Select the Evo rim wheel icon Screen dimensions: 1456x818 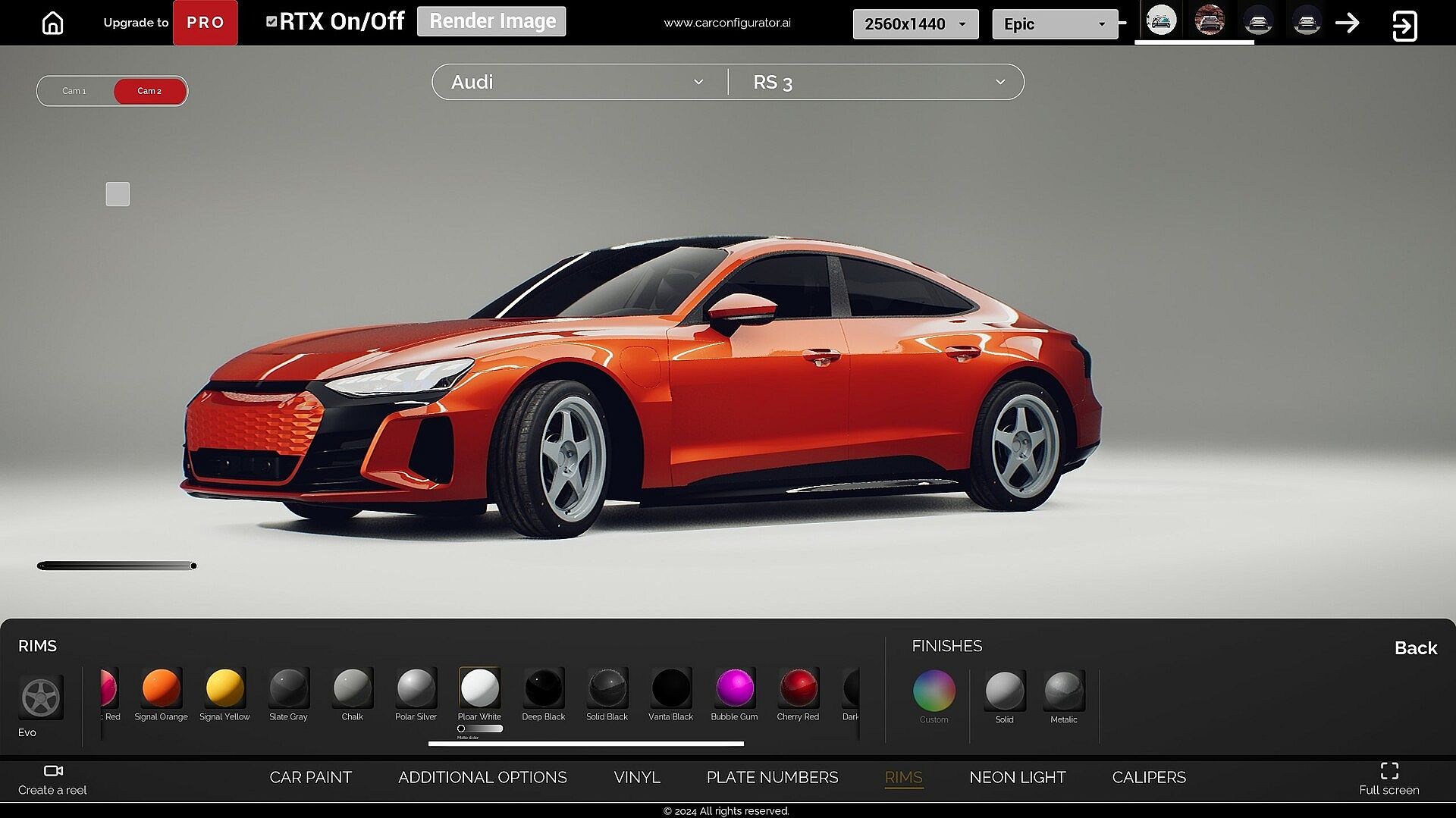click(x=41, y=697)
